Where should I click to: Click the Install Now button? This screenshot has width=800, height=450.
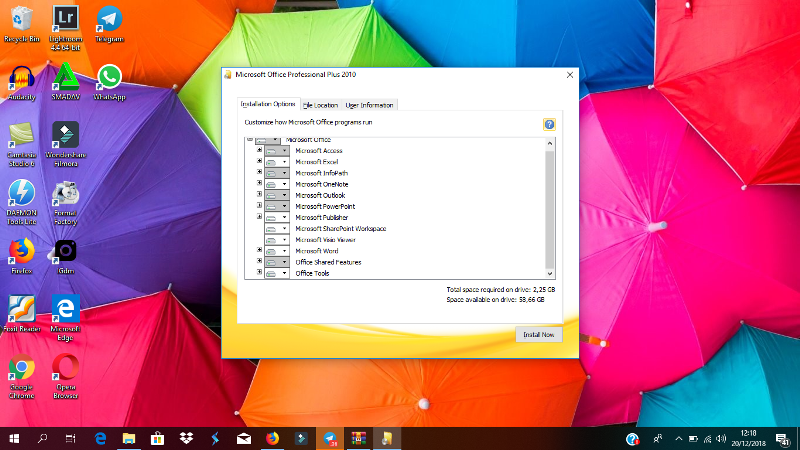point(539,335)
